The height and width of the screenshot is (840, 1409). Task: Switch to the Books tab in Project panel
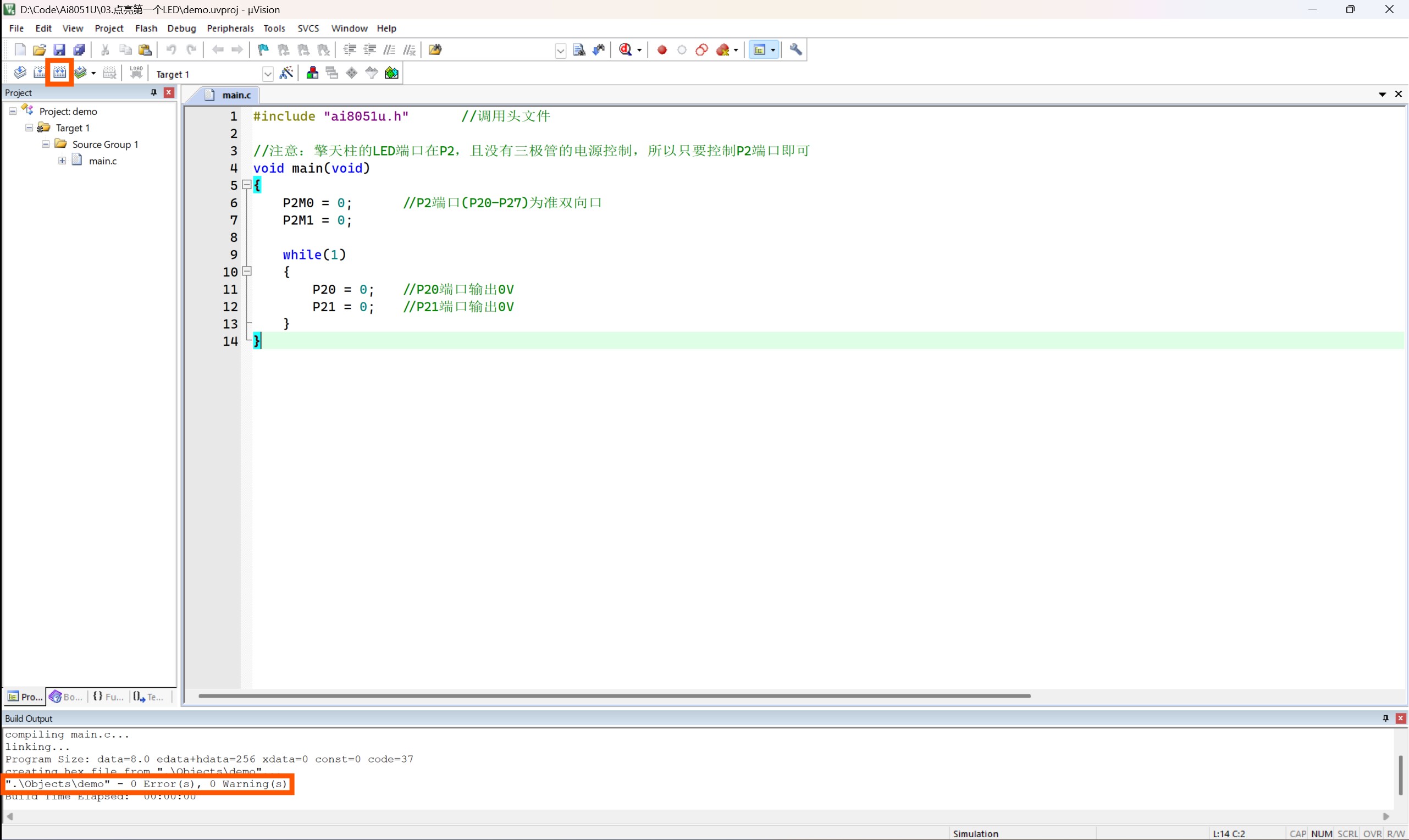click(x=66, y=697)
